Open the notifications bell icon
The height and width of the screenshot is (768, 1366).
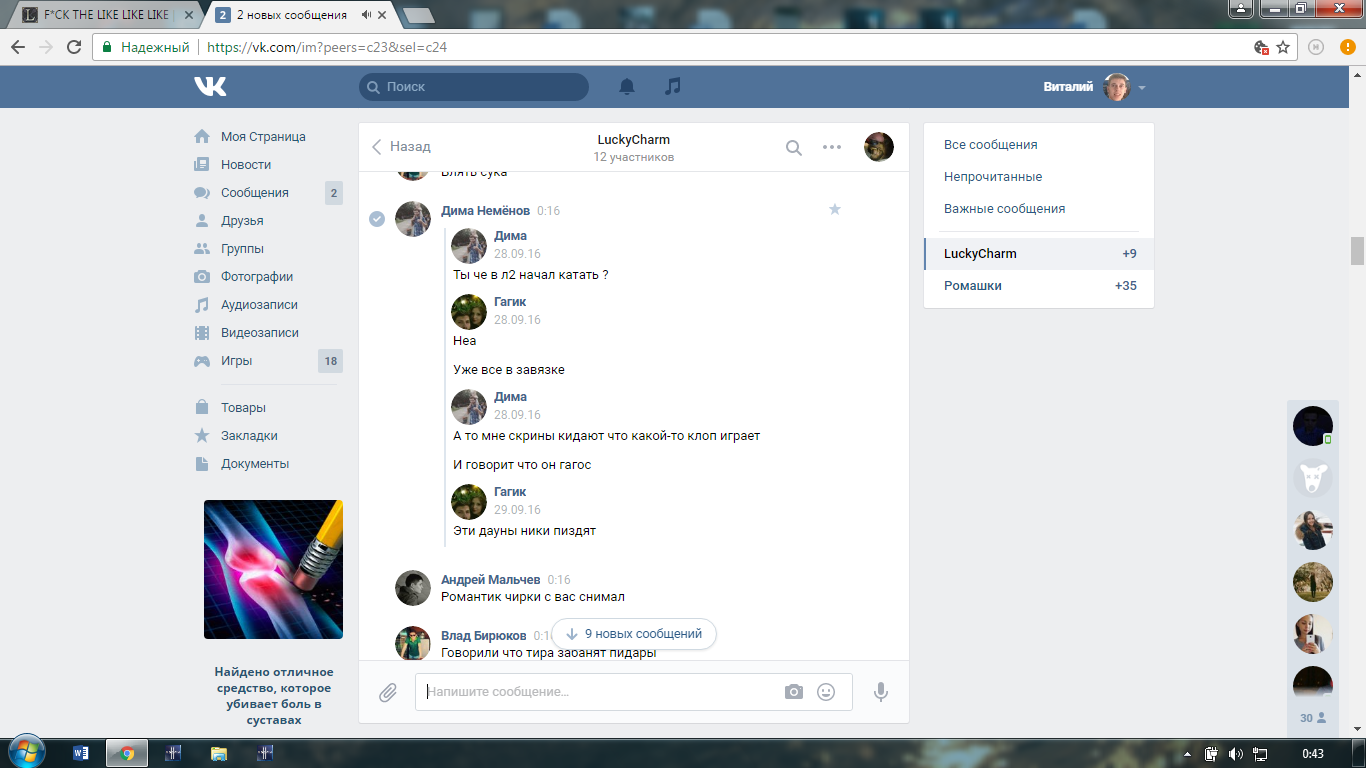(627, 87)
